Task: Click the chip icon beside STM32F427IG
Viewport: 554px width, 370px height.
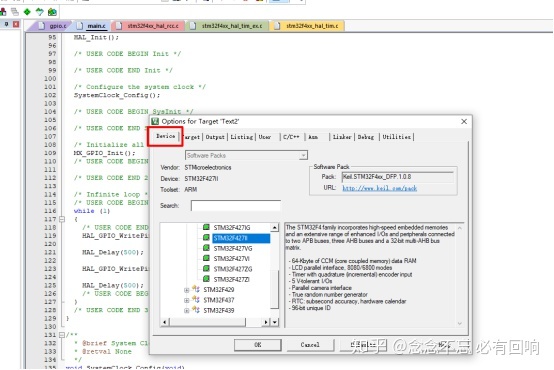Action: tap(206, 227)
